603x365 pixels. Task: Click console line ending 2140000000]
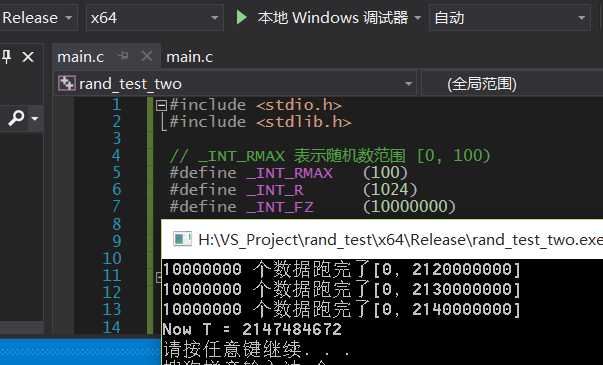point(341,310)
